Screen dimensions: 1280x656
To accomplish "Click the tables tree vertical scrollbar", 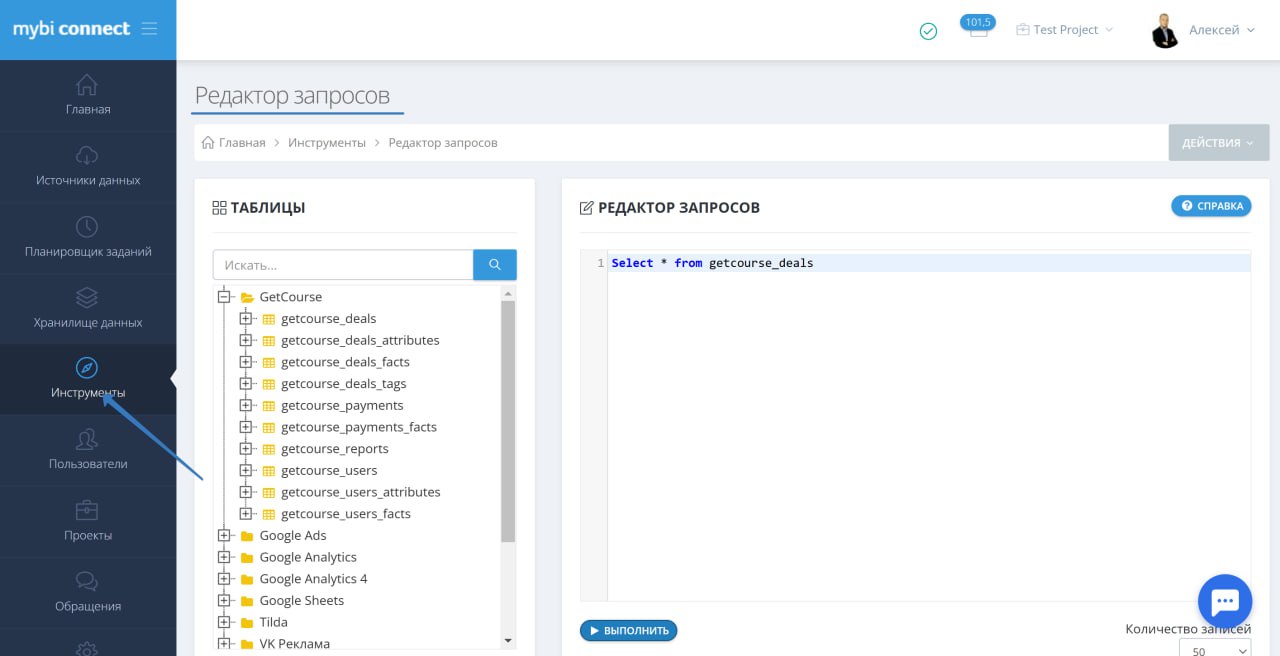I will click(508, 420).
